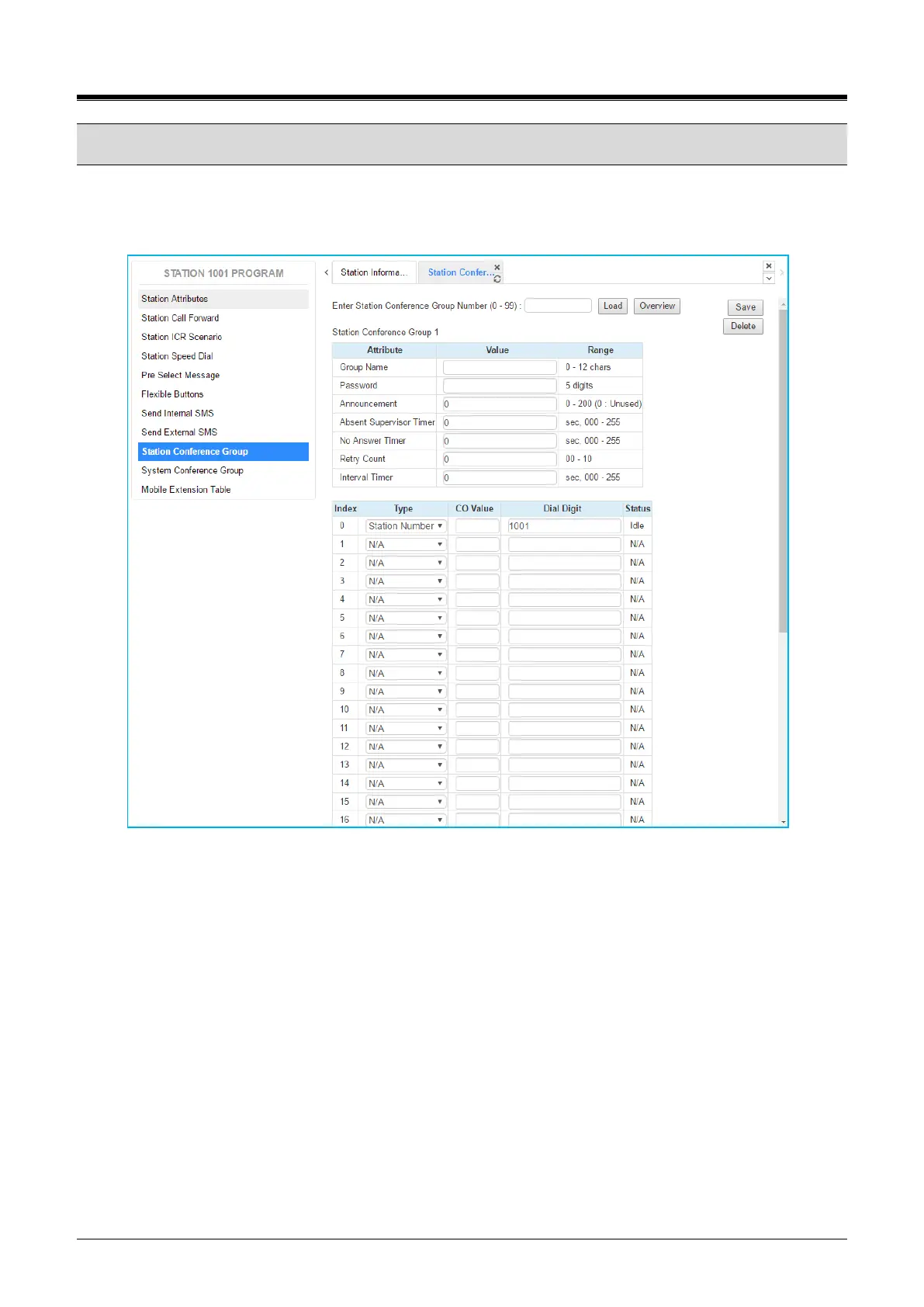Focus the Dial Digit field for index 12
Screen dimensions: 924x1307
point(564,747)
